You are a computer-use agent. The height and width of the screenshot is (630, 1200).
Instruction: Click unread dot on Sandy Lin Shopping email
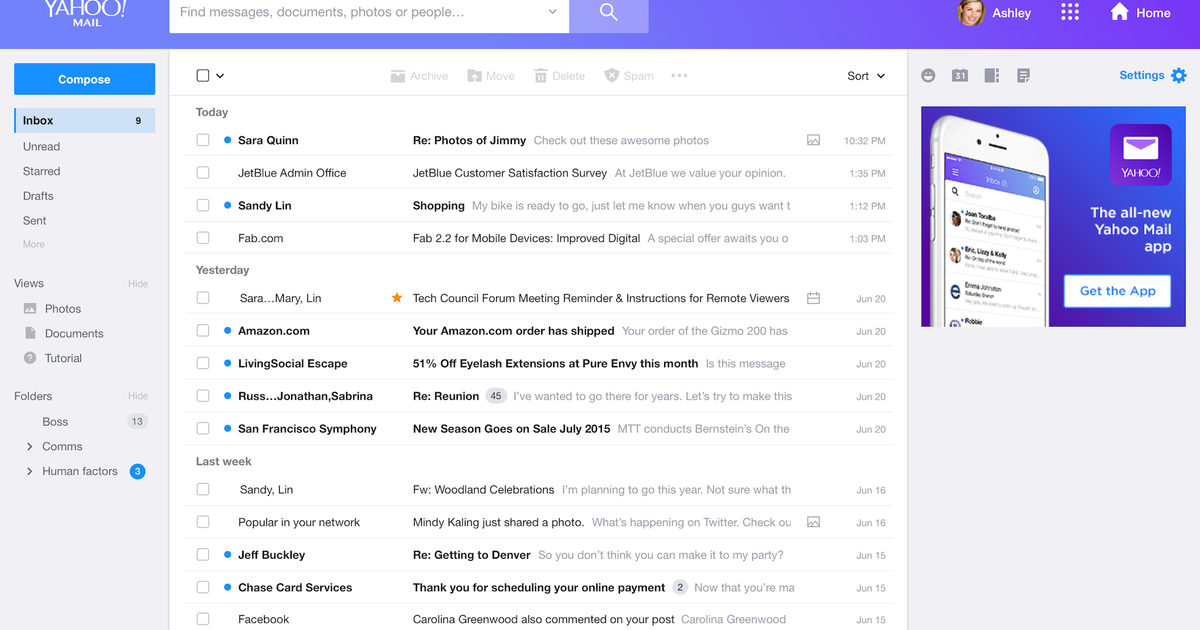(228, 205)
